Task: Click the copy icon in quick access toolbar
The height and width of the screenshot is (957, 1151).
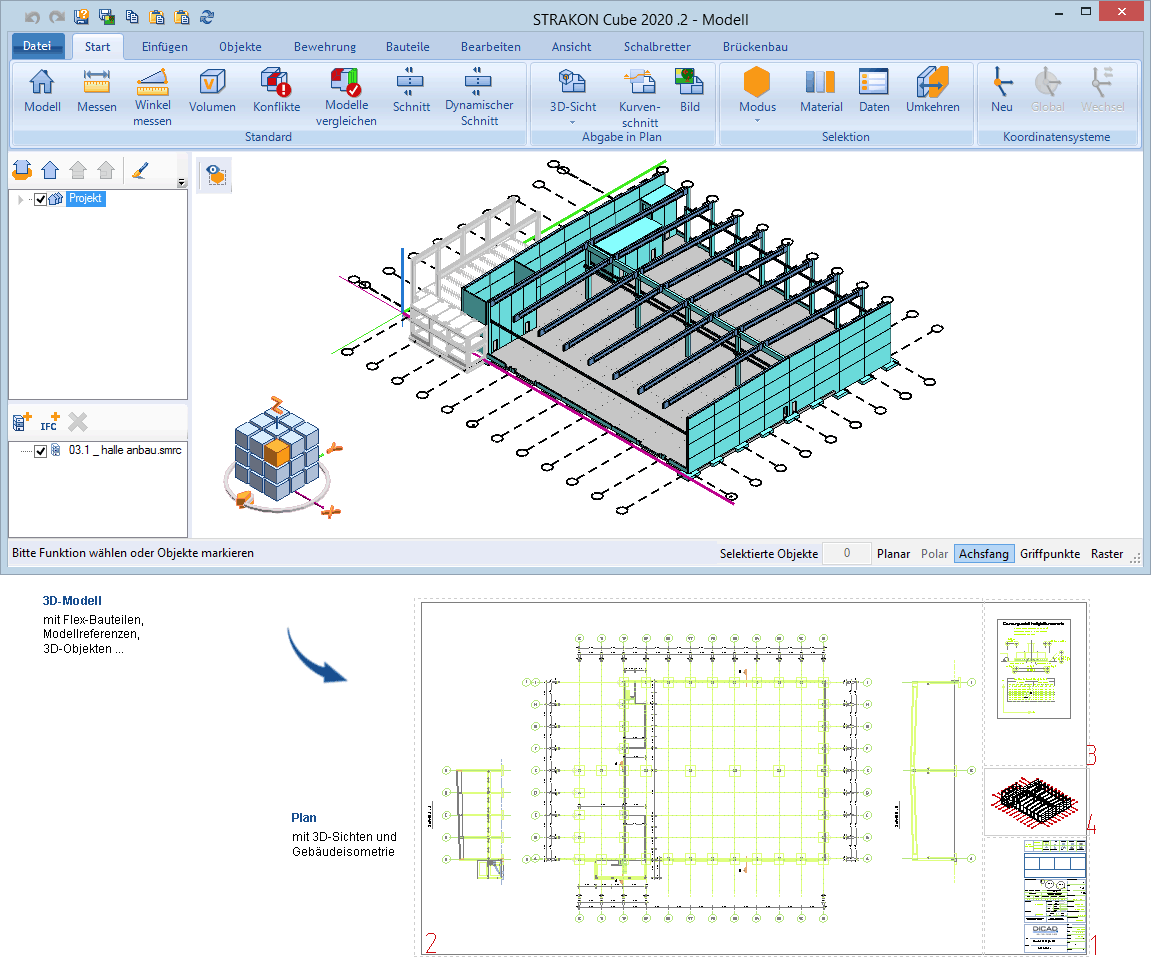Action: point(132,17)
